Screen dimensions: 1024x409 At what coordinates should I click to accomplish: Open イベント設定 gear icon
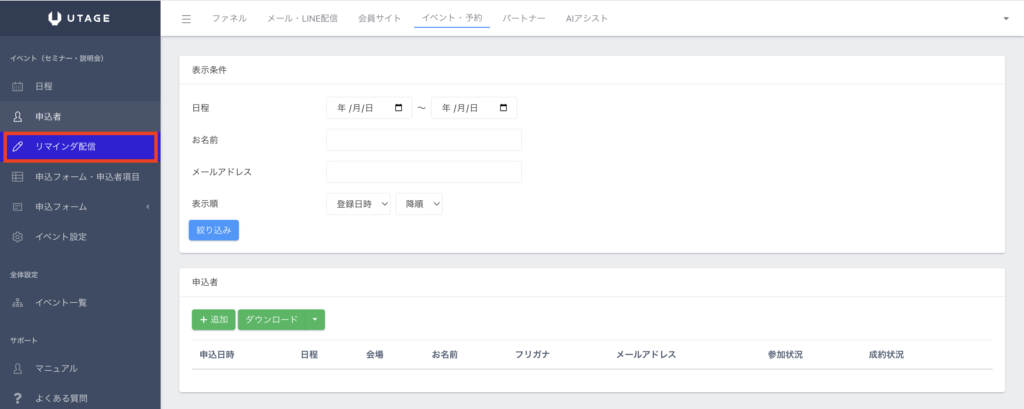17,237
